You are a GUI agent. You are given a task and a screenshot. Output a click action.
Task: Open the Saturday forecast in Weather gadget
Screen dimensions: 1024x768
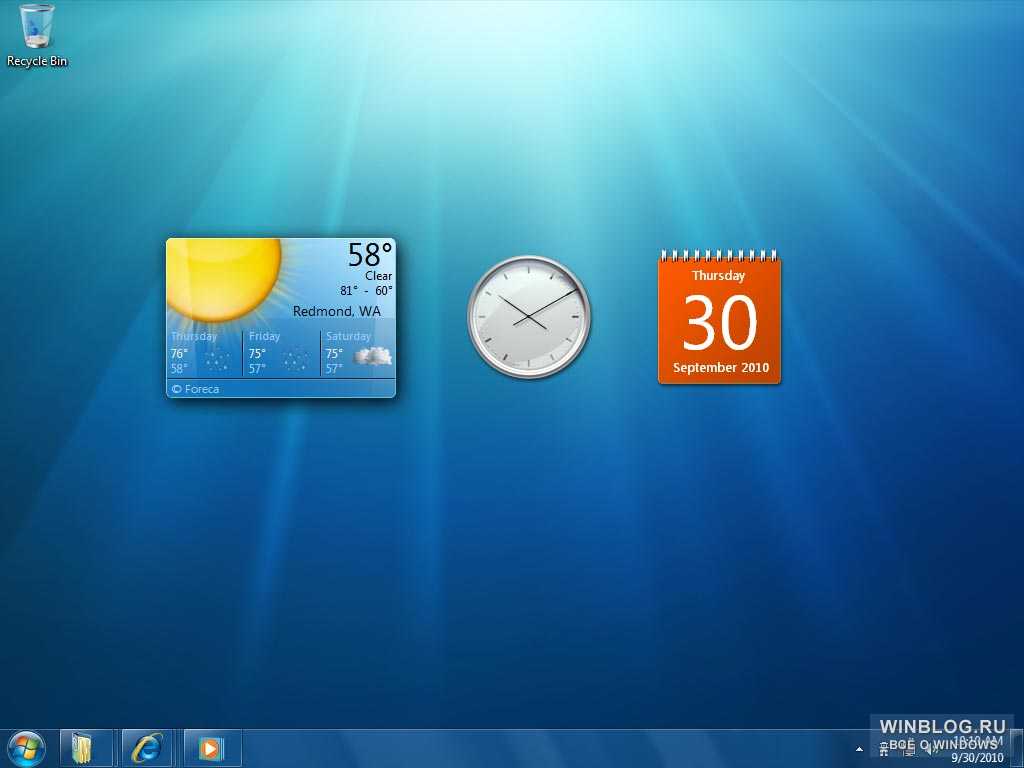click(359, 354)
